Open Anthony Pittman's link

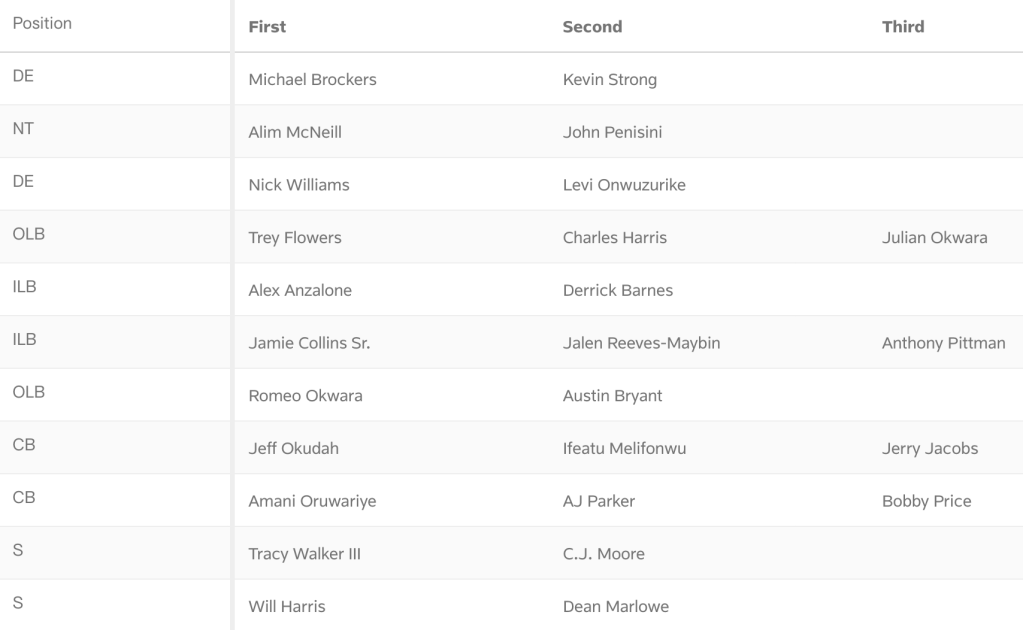943,344
